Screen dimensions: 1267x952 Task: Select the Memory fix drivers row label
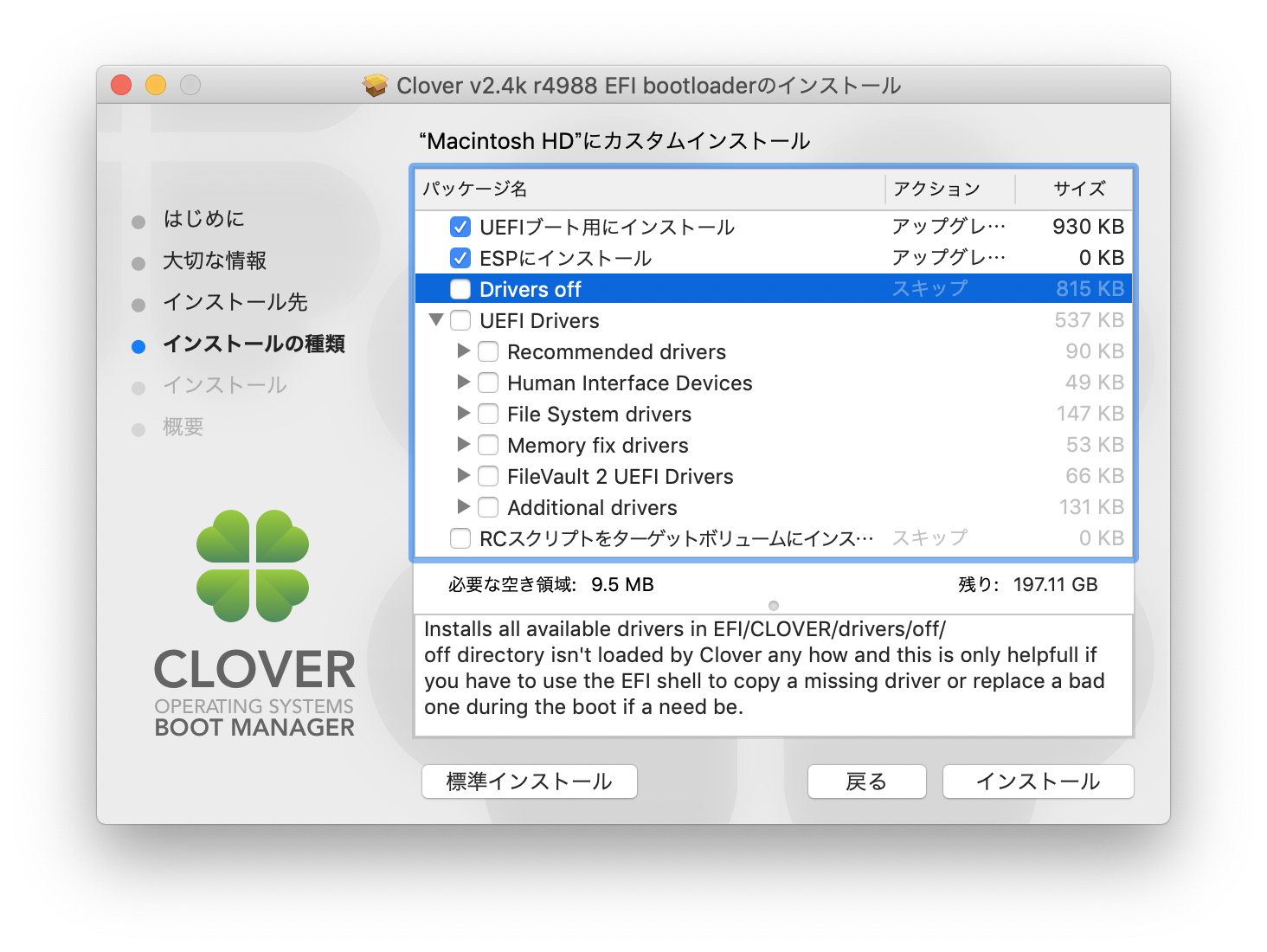(x=598, y=445)
